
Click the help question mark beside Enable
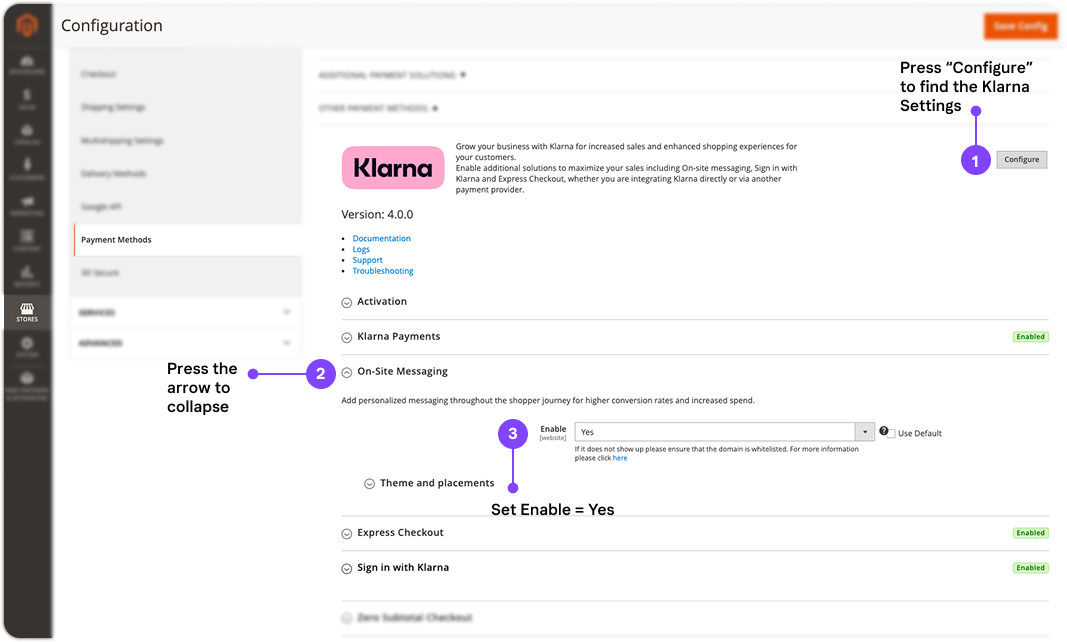(x=884, y=432)
